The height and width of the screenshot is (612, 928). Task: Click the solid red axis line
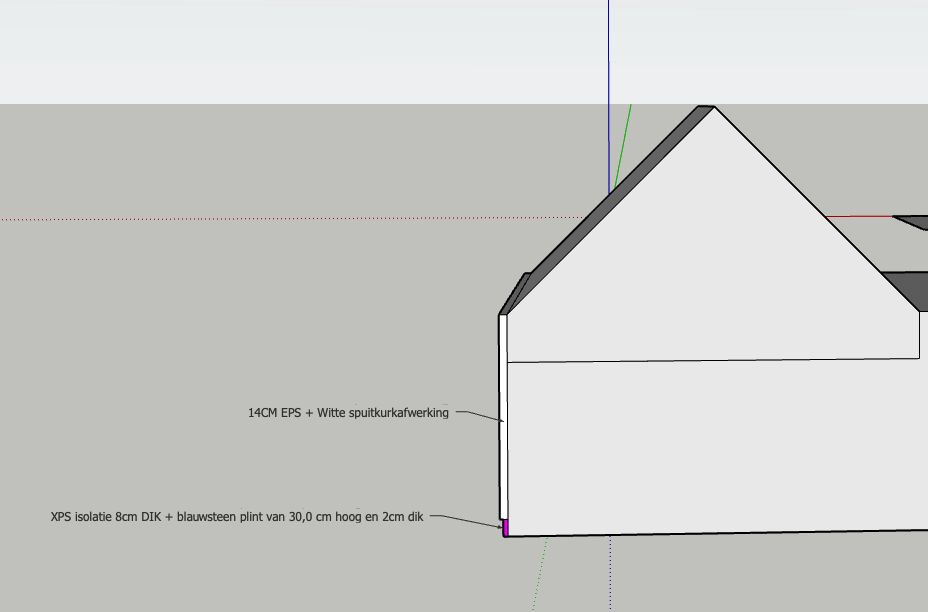coord(859,217)
